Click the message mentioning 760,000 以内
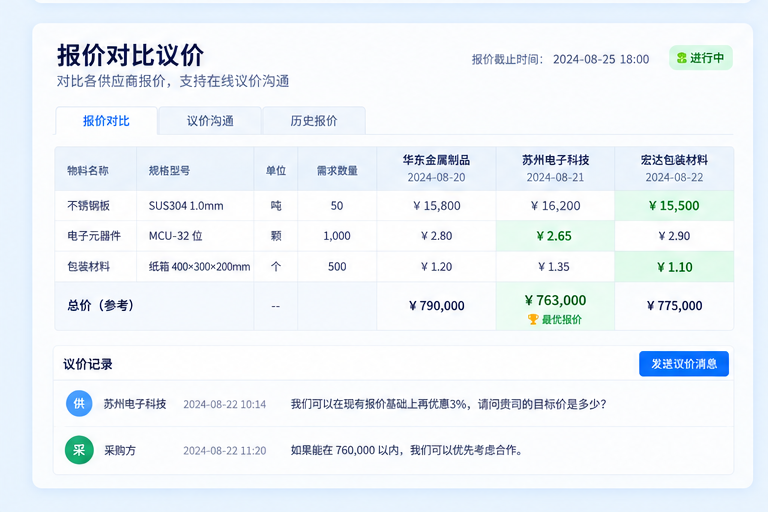 tap(407, 450)
